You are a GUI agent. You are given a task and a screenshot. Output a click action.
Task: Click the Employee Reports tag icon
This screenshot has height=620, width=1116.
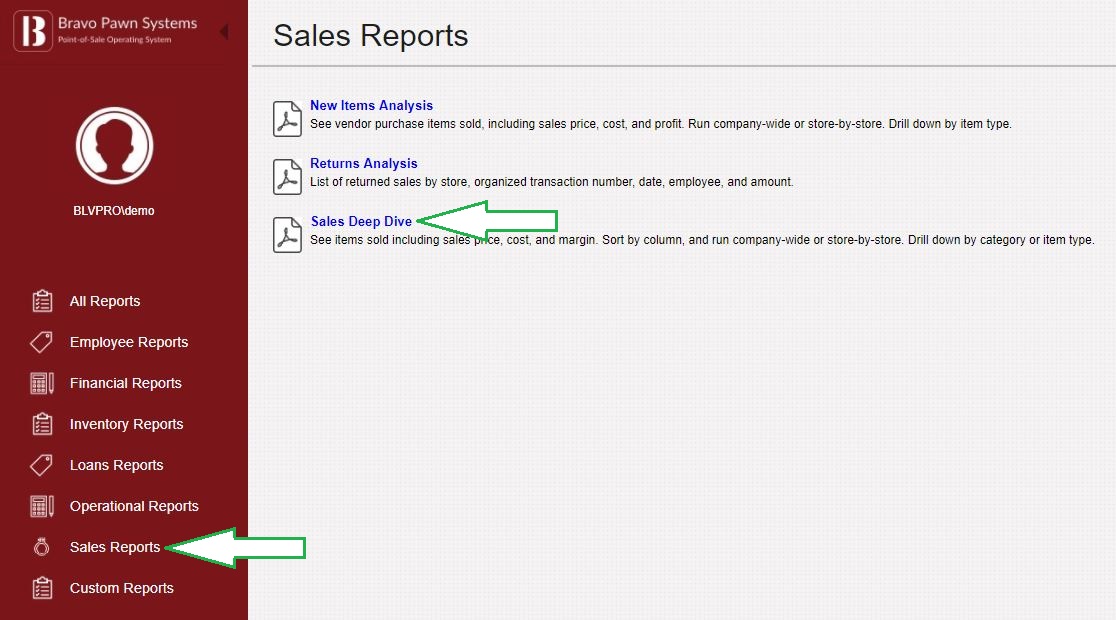click(x=41, y=342)
